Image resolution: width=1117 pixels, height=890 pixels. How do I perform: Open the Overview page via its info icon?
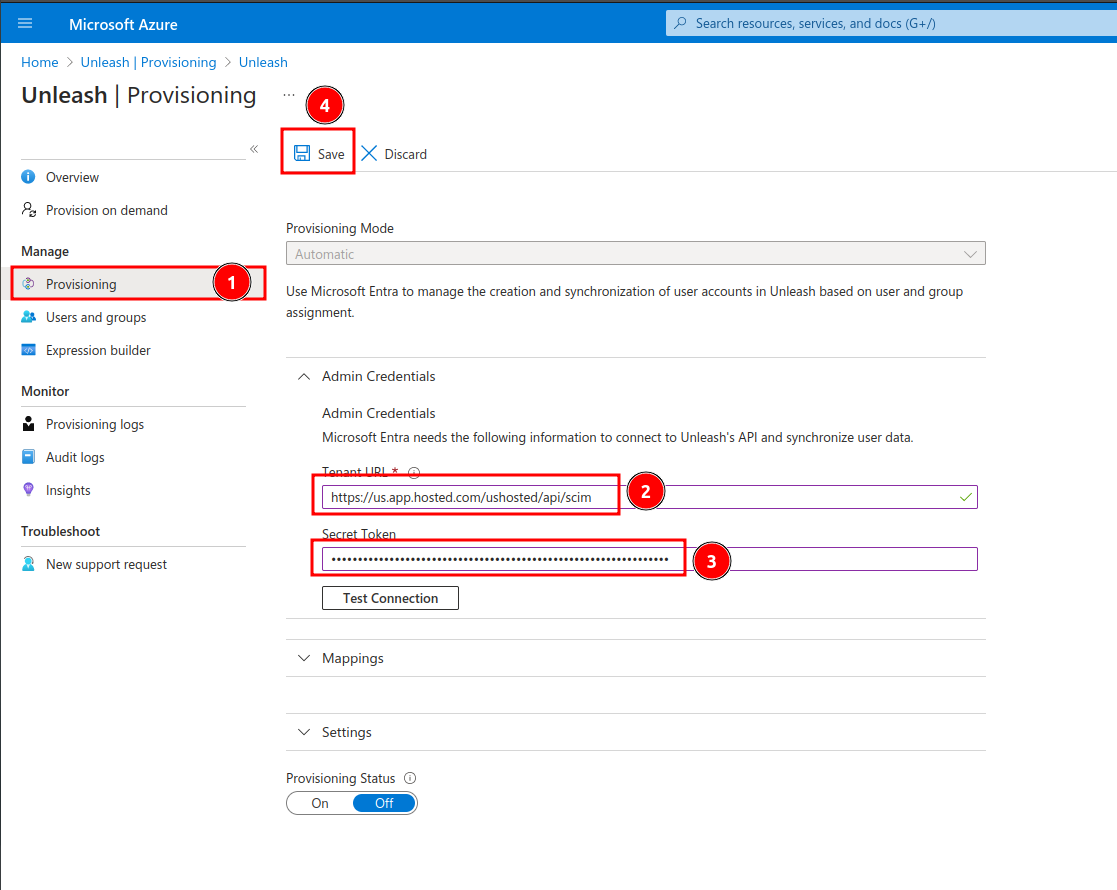pos(26,177)
